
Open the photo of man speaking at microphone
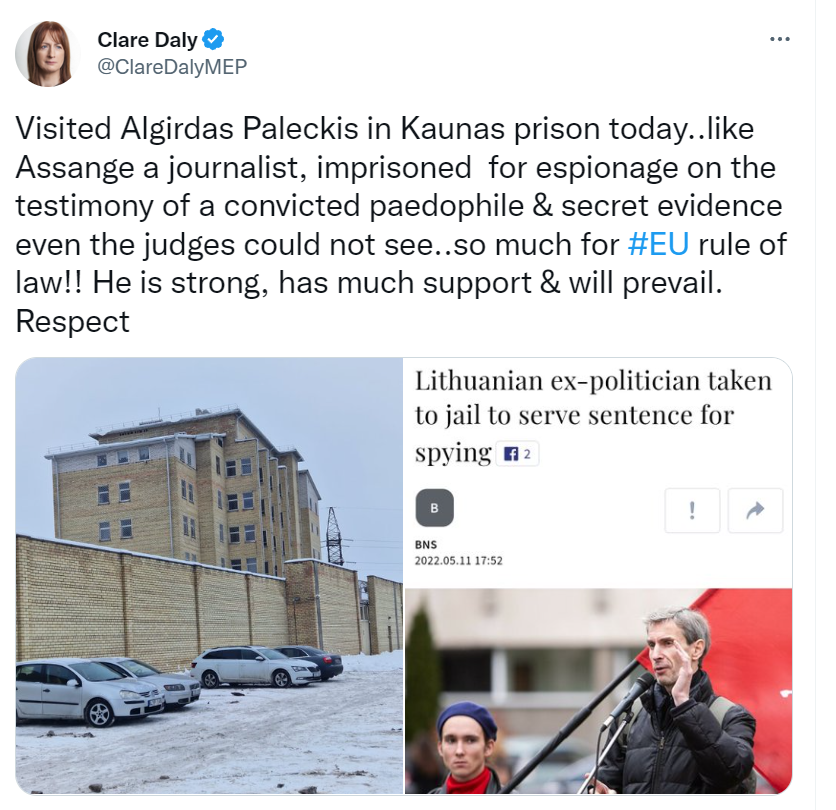click(x=598, y=691)
